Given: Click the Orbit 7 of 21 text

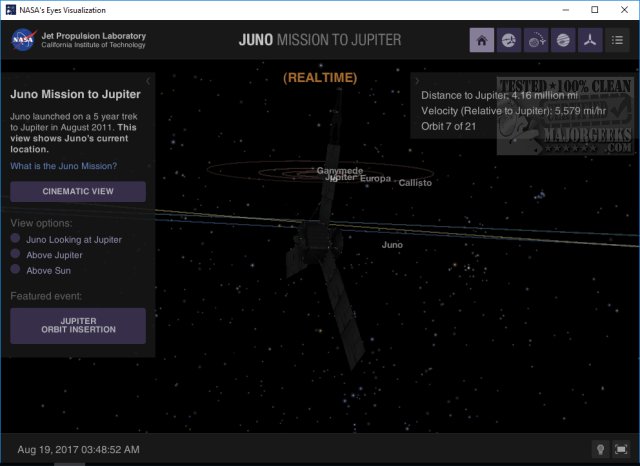Looking at the screenshot, I should (449, 126).
